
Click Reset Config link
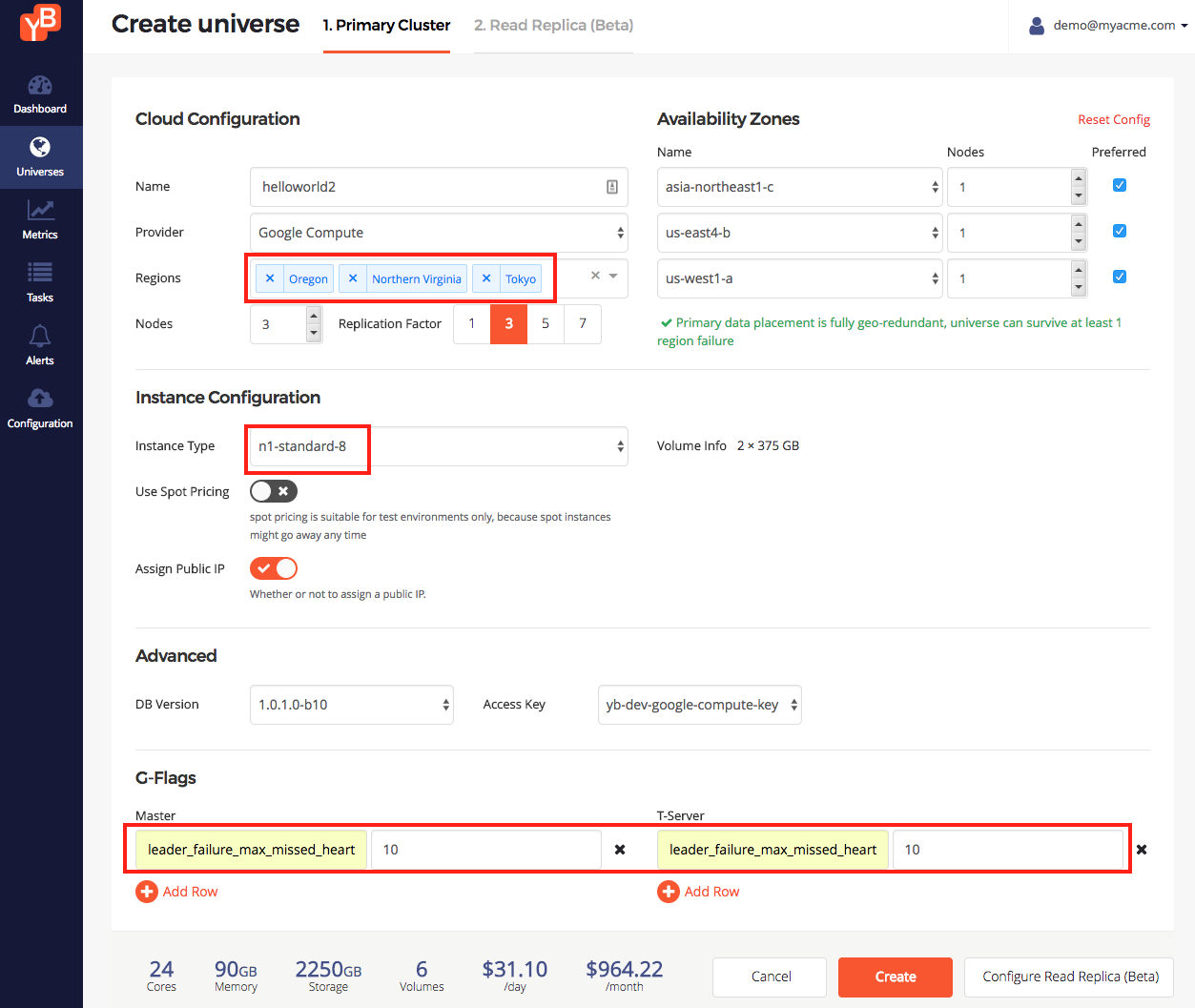point(1114,119)
